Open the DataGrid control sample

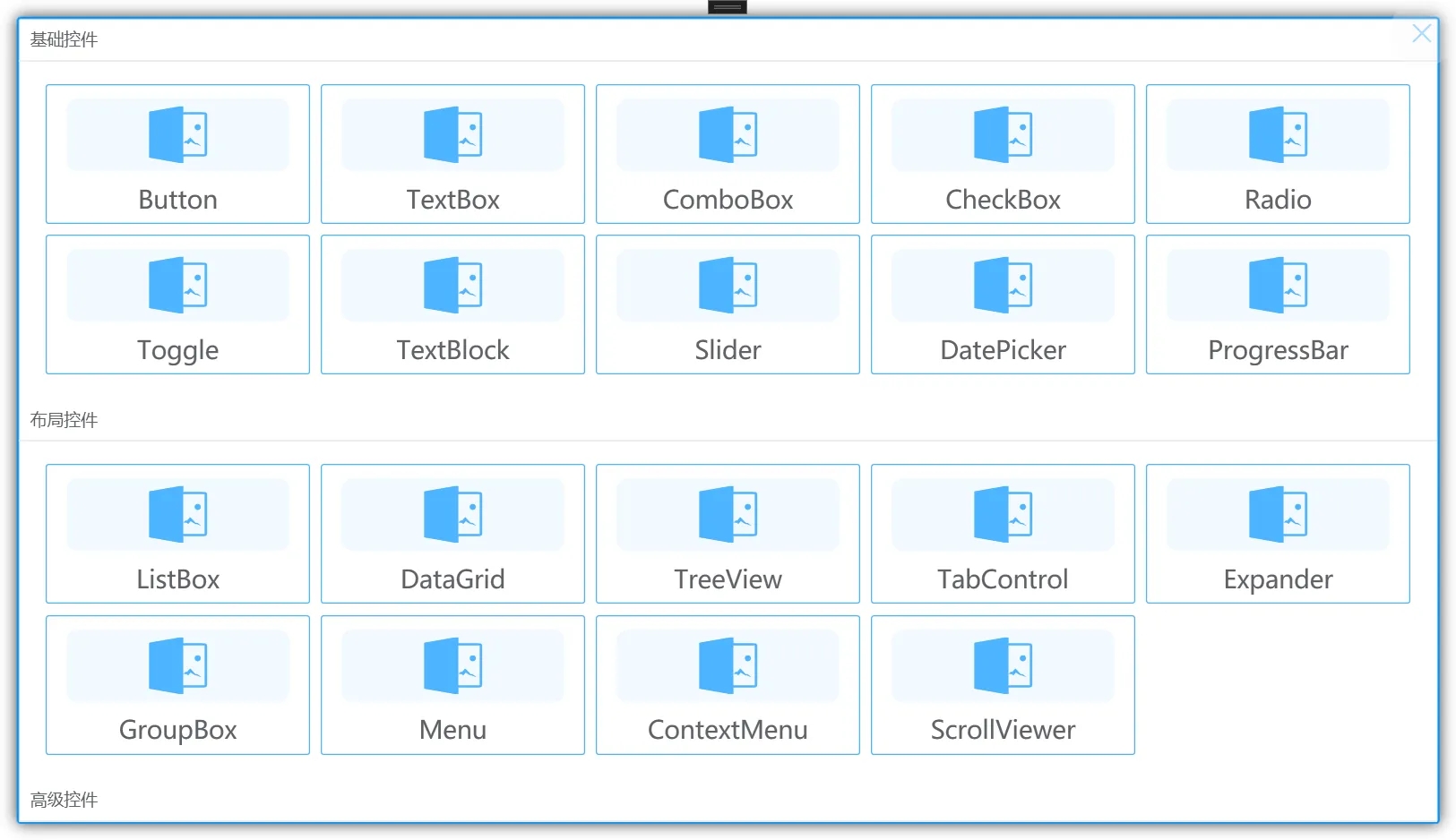(452, 534)
